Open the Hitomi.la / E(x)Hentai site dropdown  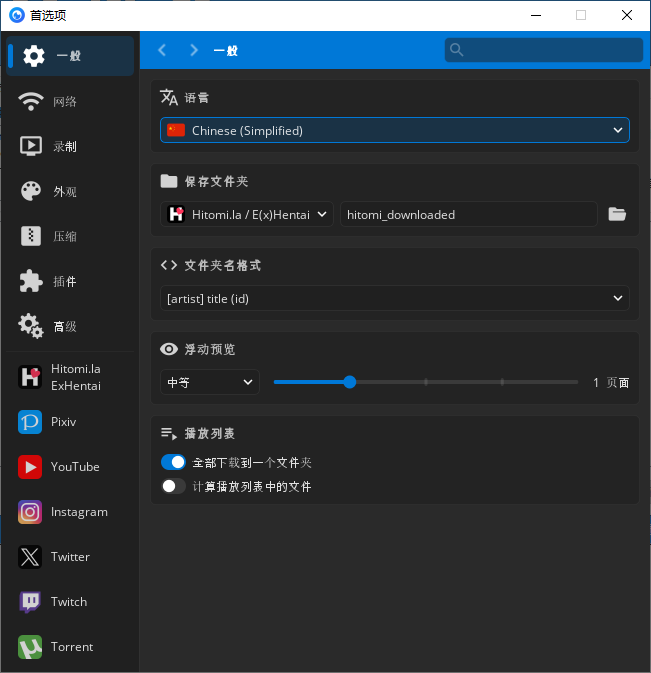pyautogui.click(x=247, y=214)
